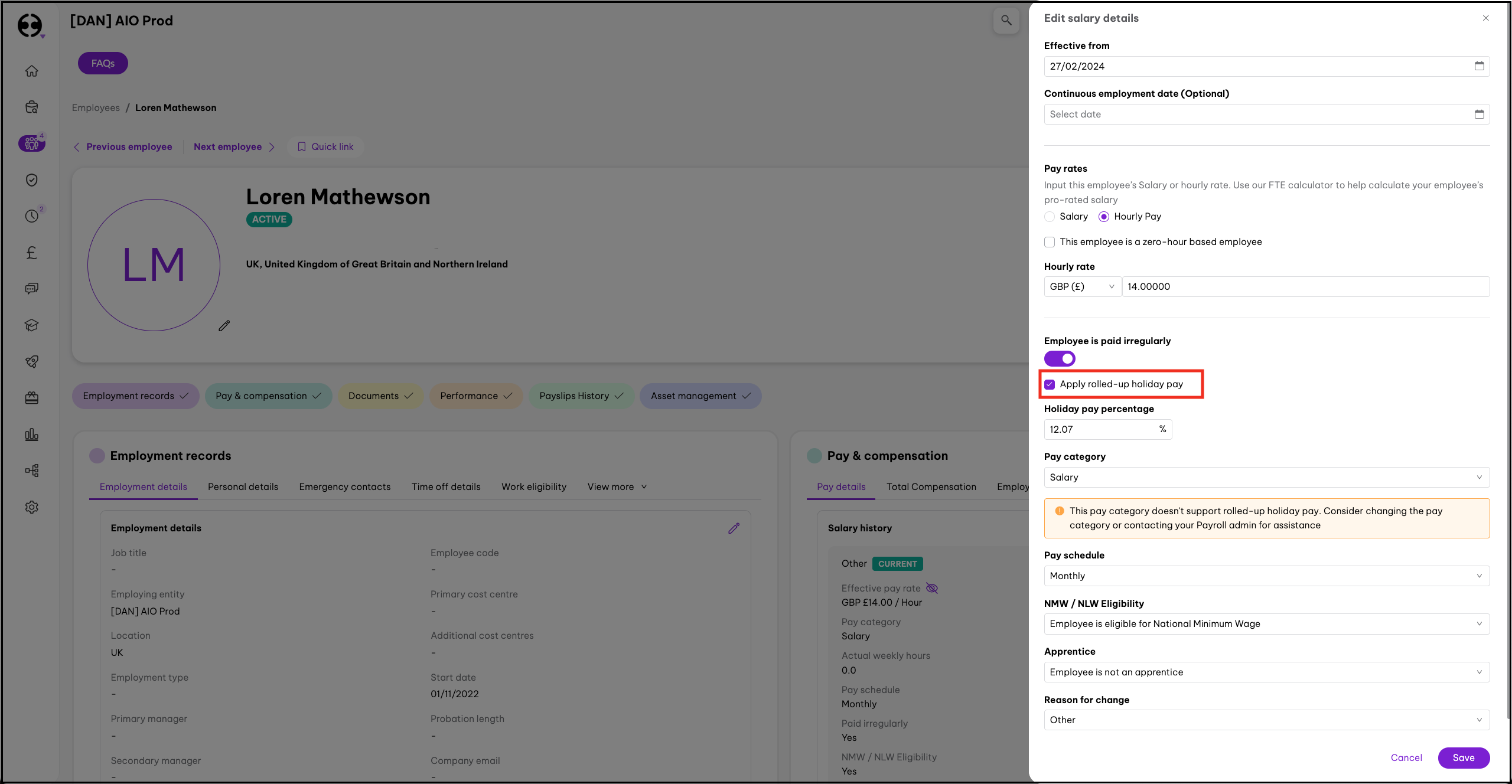Screen dimensions: 1512x784
Task: Click the home icon in sidebar
Action: [32, 71]
